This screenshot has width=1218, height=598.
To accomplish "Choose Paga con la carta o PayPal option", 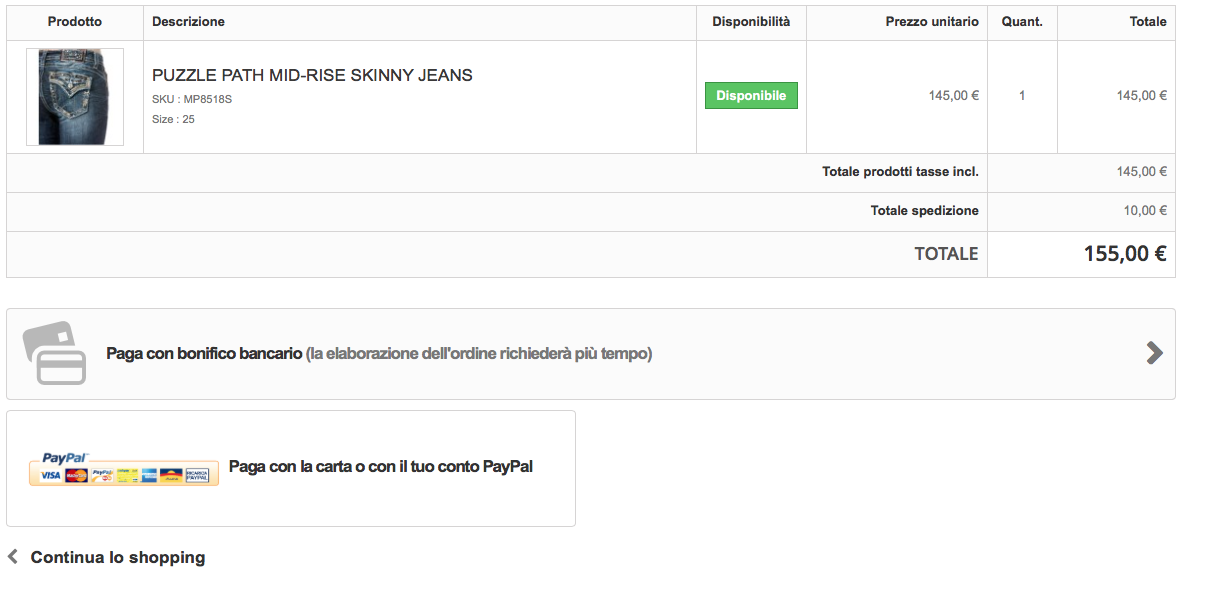I will pyautogui.click(x=291, y=468).
